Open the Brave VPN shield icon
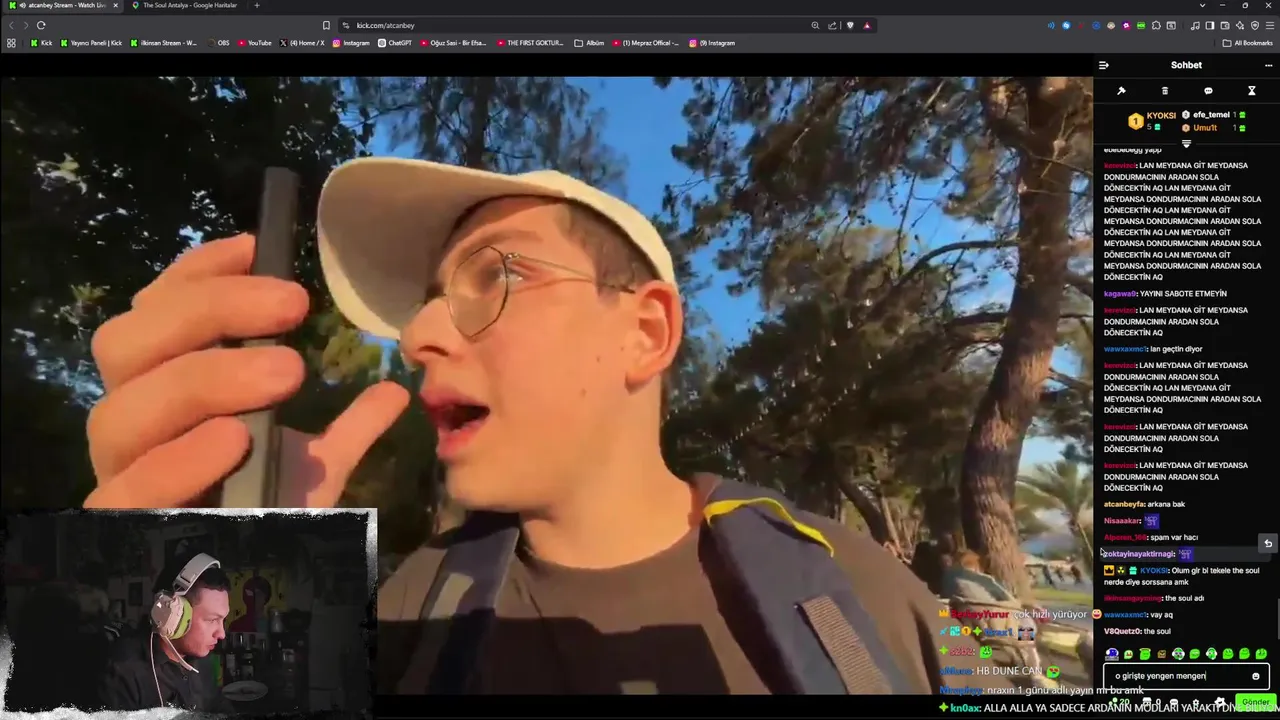The width and height of the screenshot is (1280, 720). click(1255, 25)
